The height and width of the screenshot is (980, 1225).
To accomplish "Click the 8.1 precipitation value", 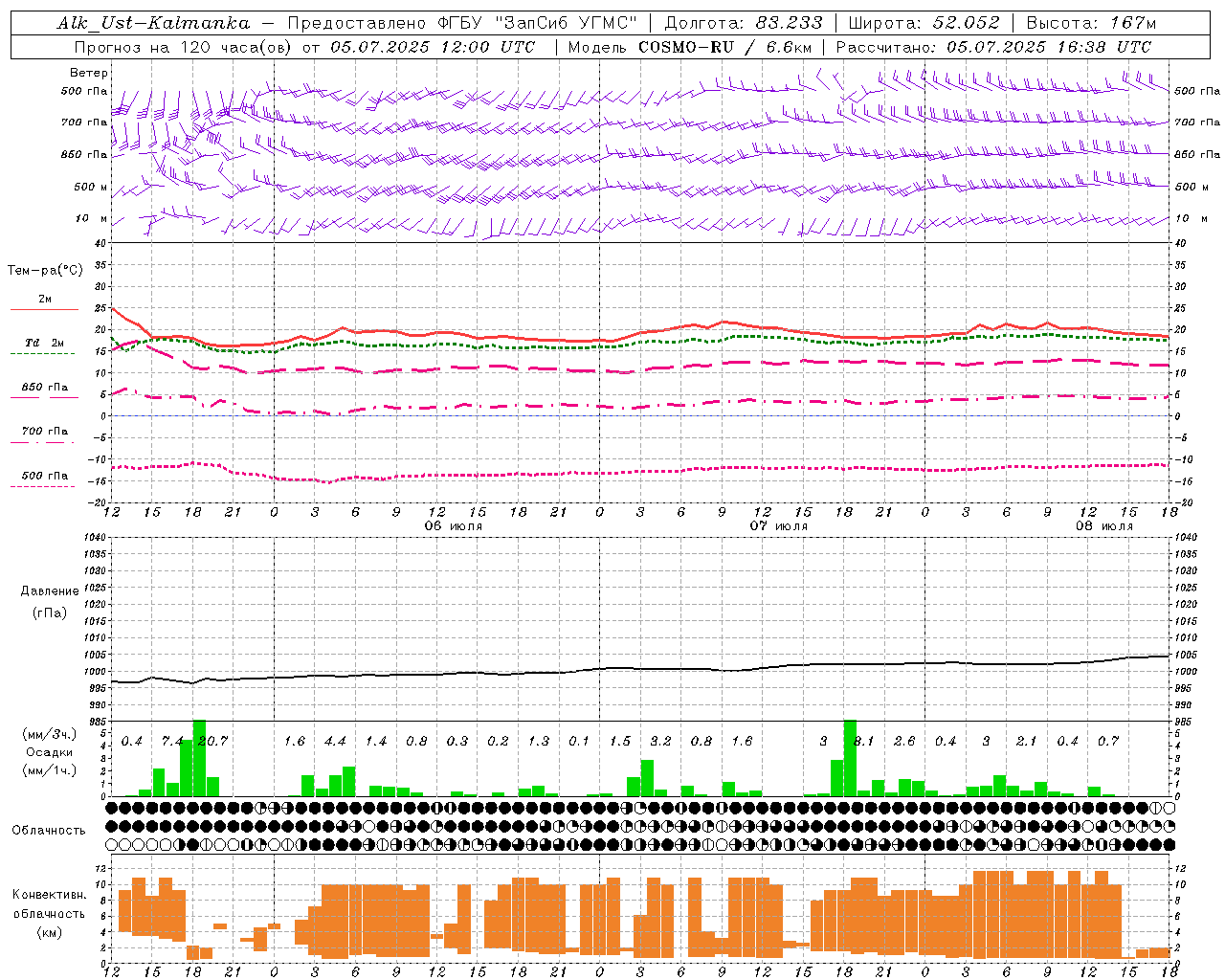I will [x=864, y=742].
